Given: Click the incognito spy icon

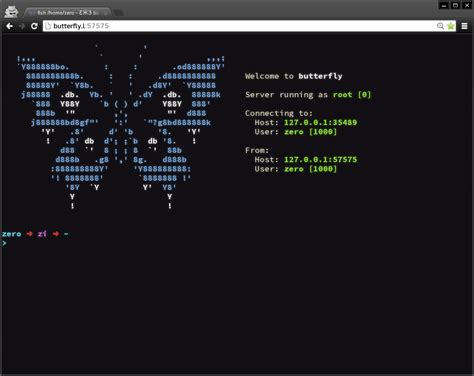Looking at the screenshot, I should point(11,12).
